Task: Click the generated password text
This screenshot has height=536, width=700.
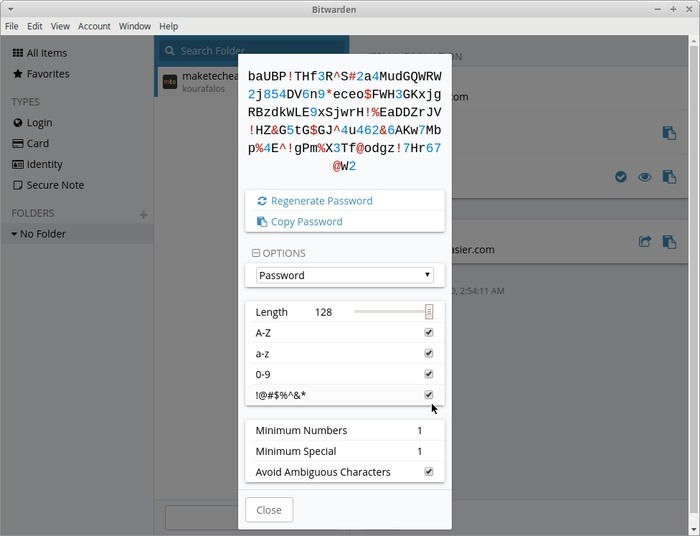Action: (x=344, y=121)
